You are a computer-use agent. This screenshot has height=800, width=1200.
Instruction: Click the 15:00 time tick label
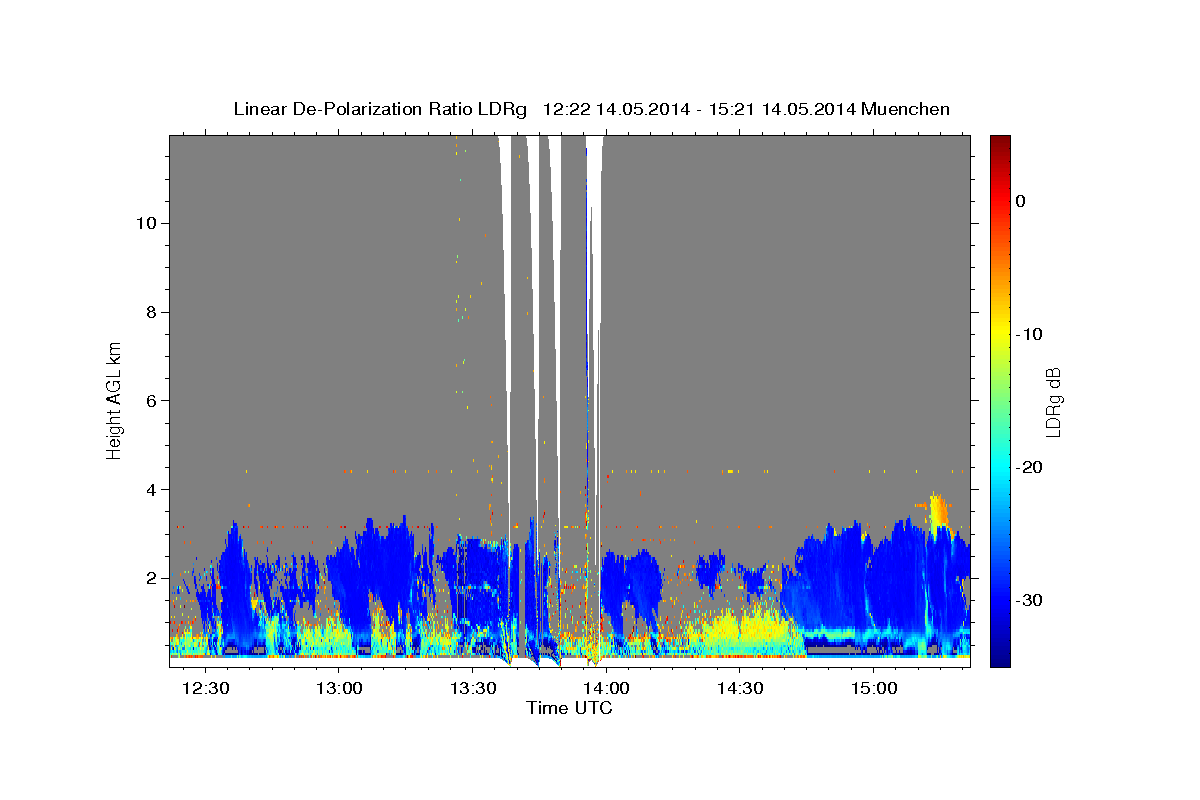tap(873, 688)
